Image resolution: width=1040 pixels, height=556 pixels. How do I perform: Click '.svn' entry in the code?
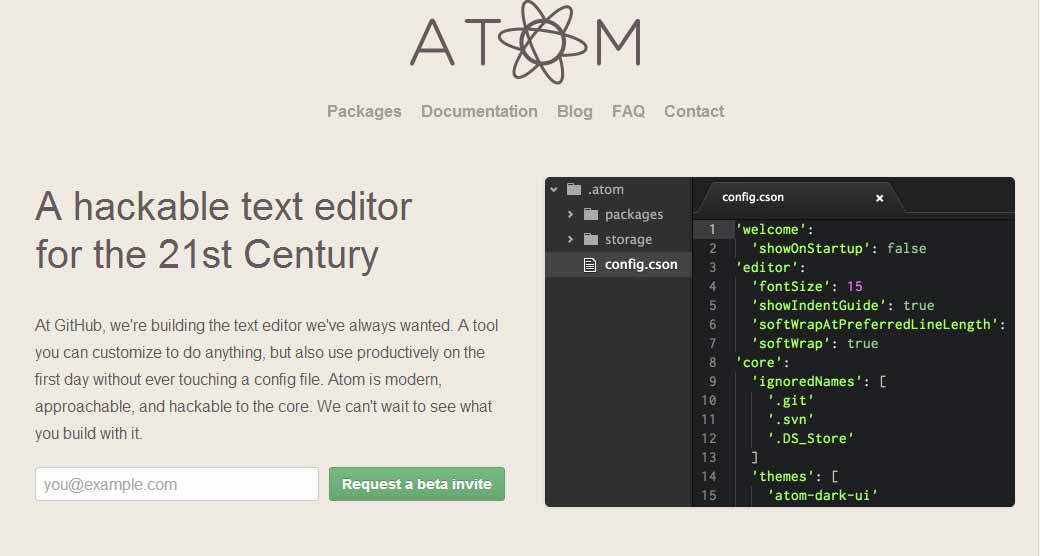790,419
